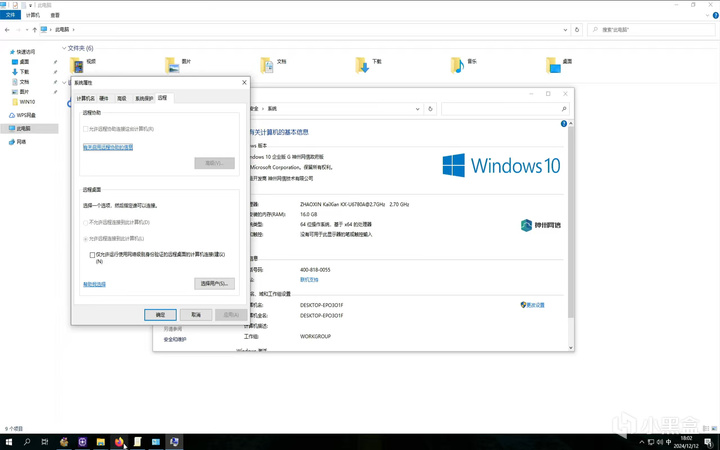Go up one level with up arrow
Viewport: 720px width, 450px height.
[34, 30]
